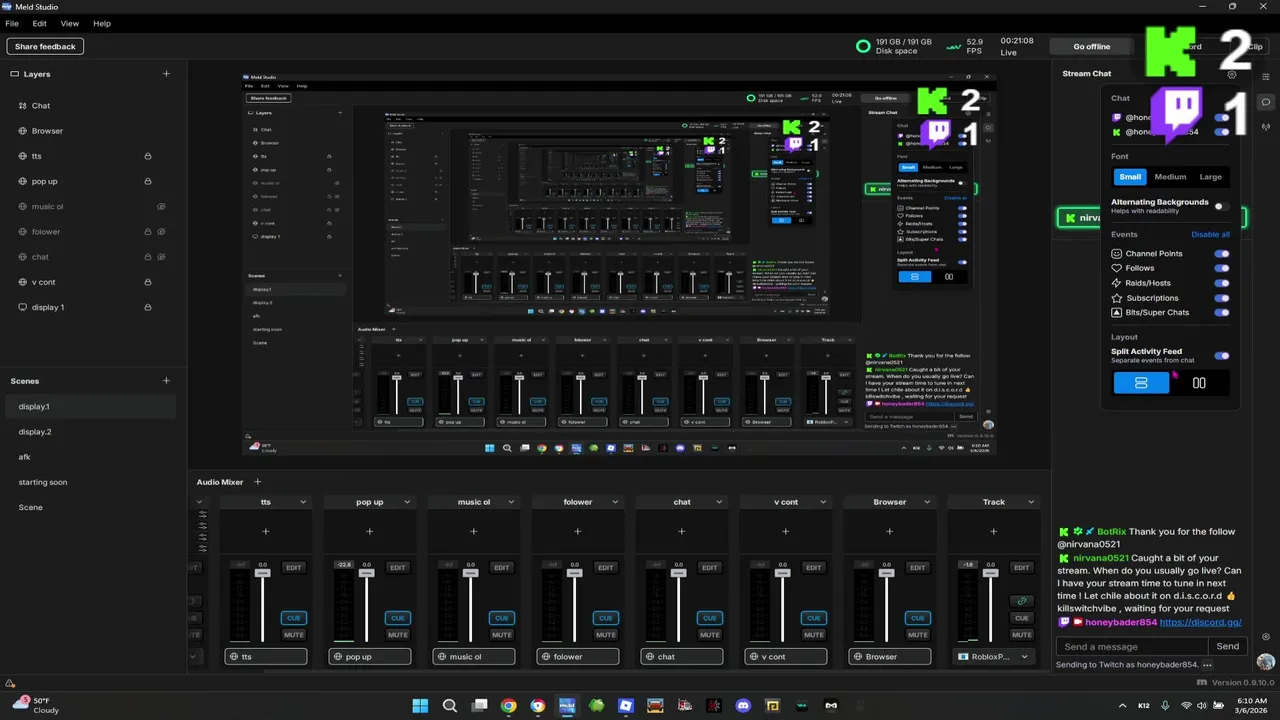The height and width of the screenshot is (720, 1280).
Task: Click the warning icon at bottom-left corner
Action: tap(10, 684)
